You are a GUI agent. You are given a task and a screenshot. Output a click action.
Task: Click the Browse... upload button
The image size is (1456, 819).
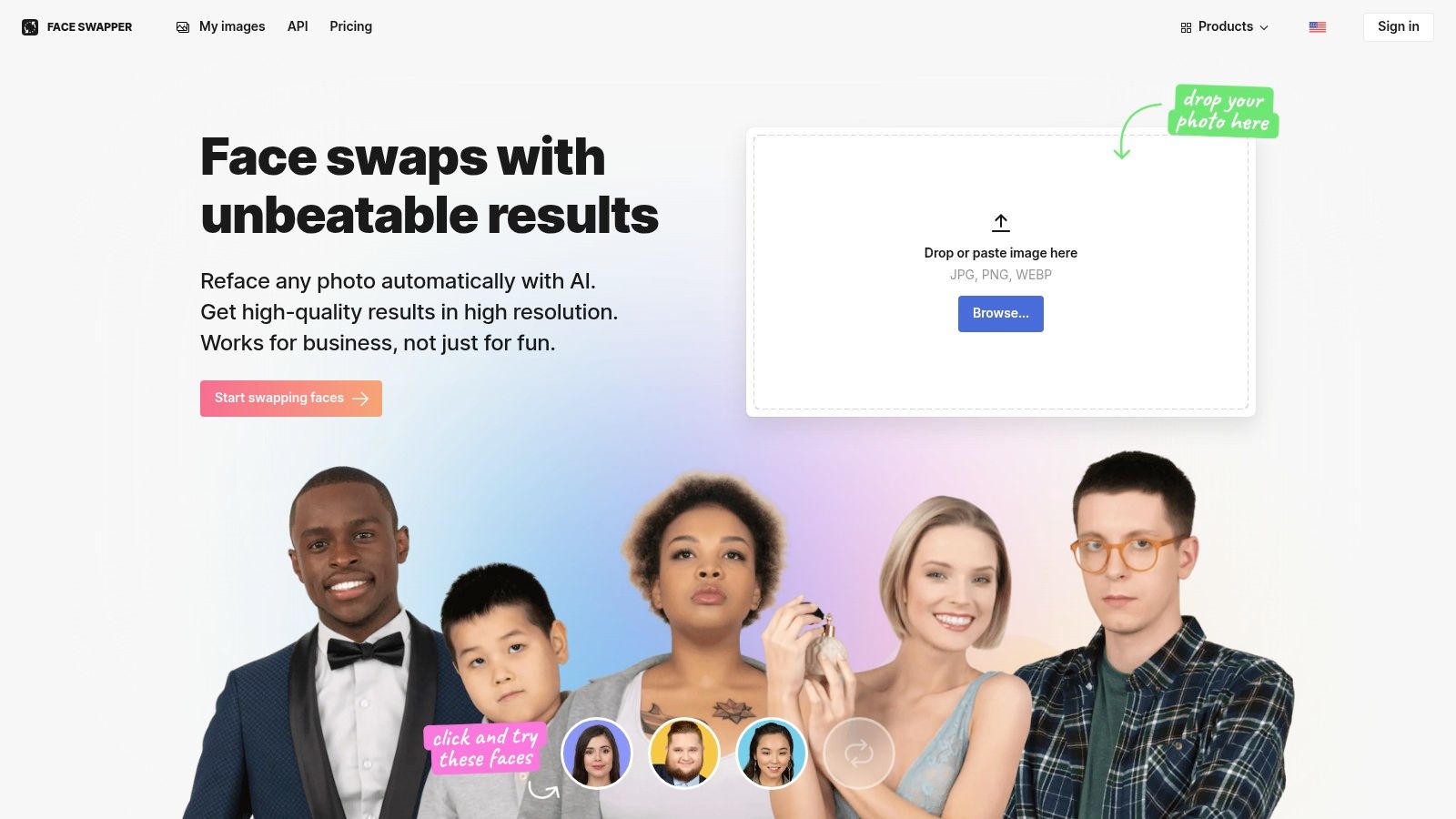click(1001, 314)
